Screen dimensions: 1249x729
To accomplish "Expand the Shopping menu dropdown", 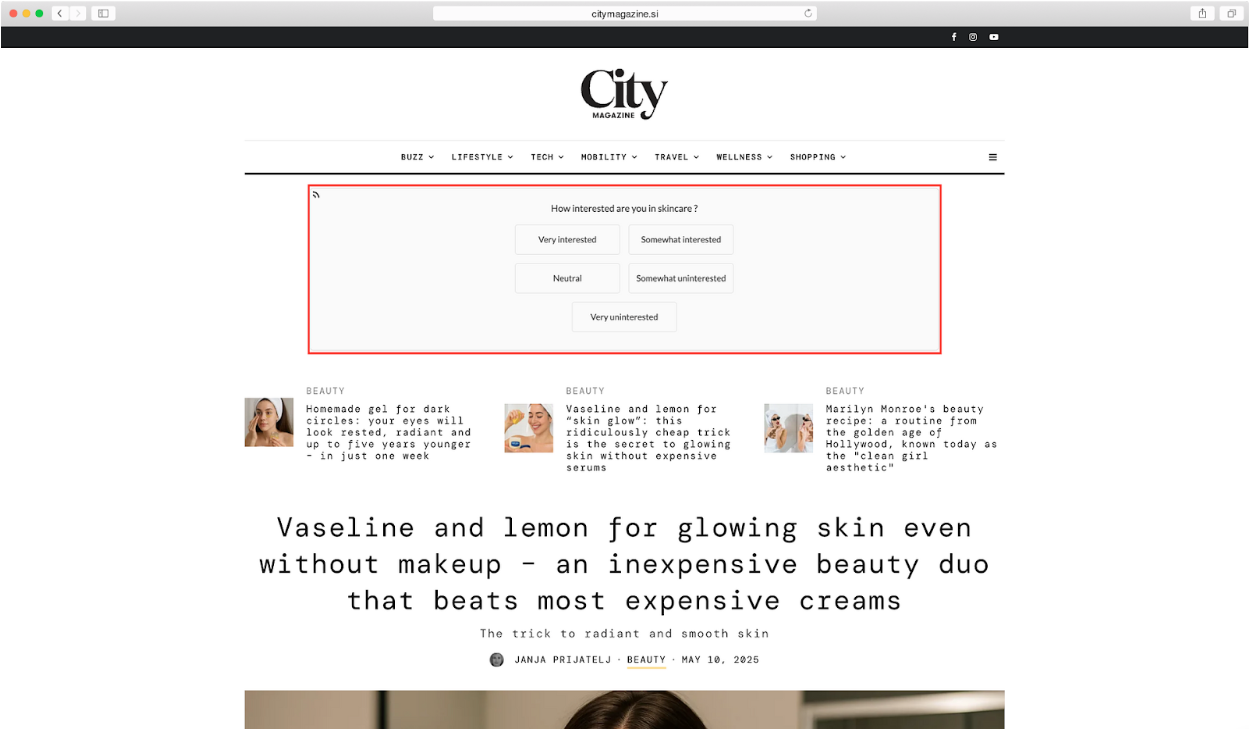I will point(818,157).
